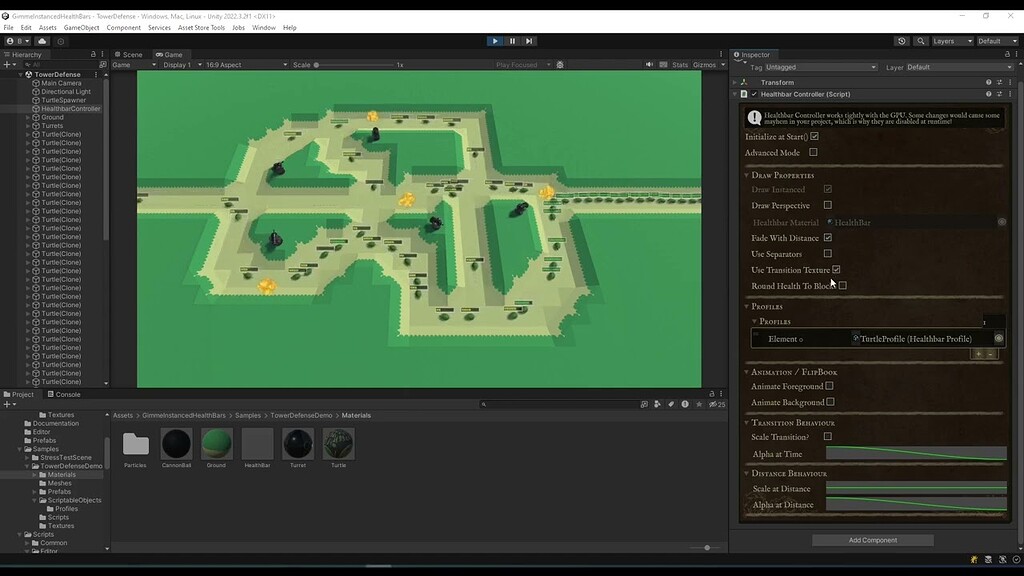This screenshot has height=576, width=1024.
Task: Click the Pause button in the toolbar
Action: [511, 41]
